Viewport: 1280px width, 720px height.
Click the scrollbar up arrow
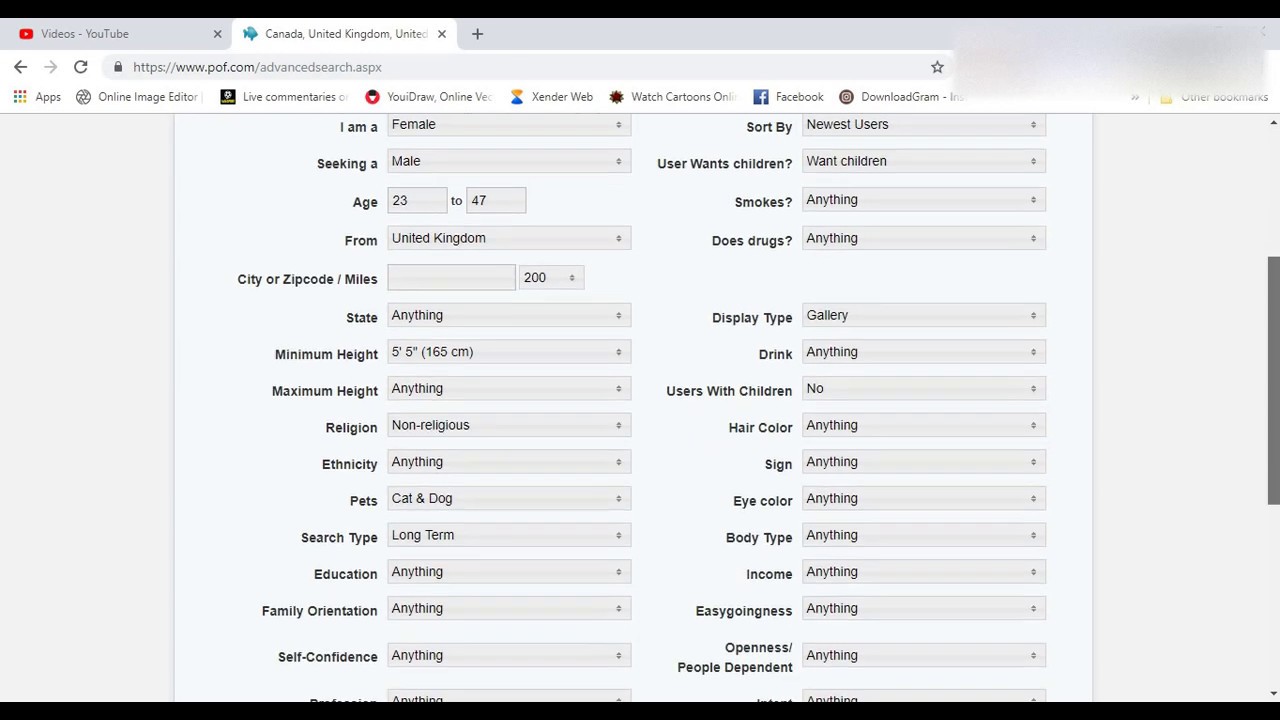coord(1273,122)
